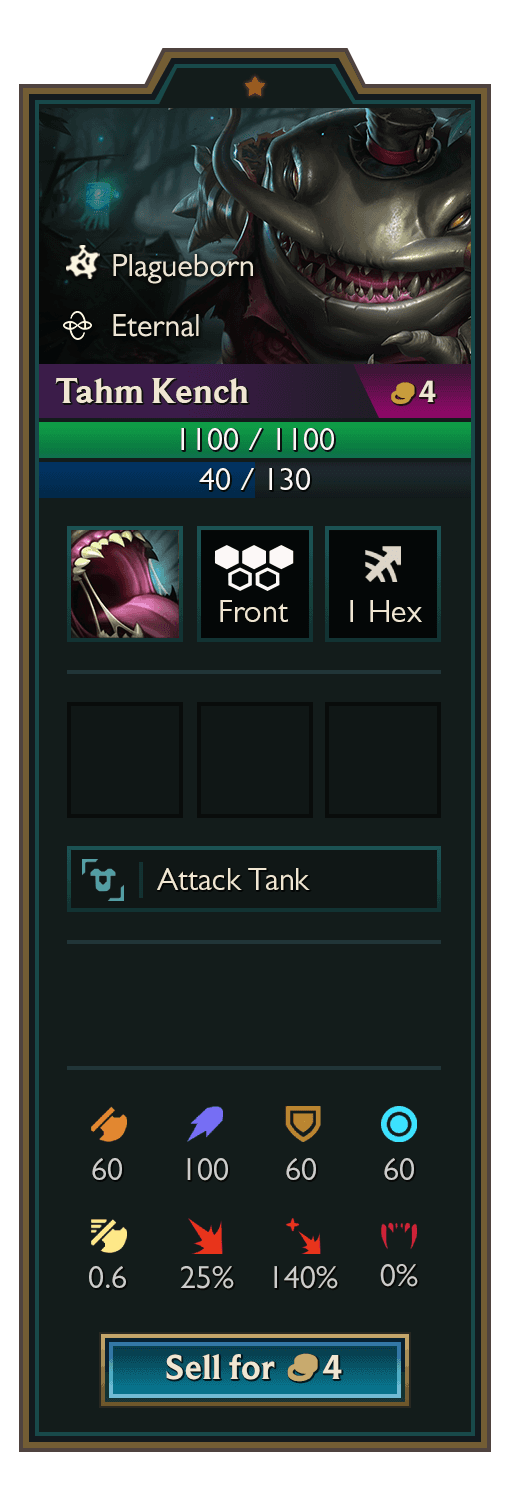Click the third empty item slot

(383, 760)
